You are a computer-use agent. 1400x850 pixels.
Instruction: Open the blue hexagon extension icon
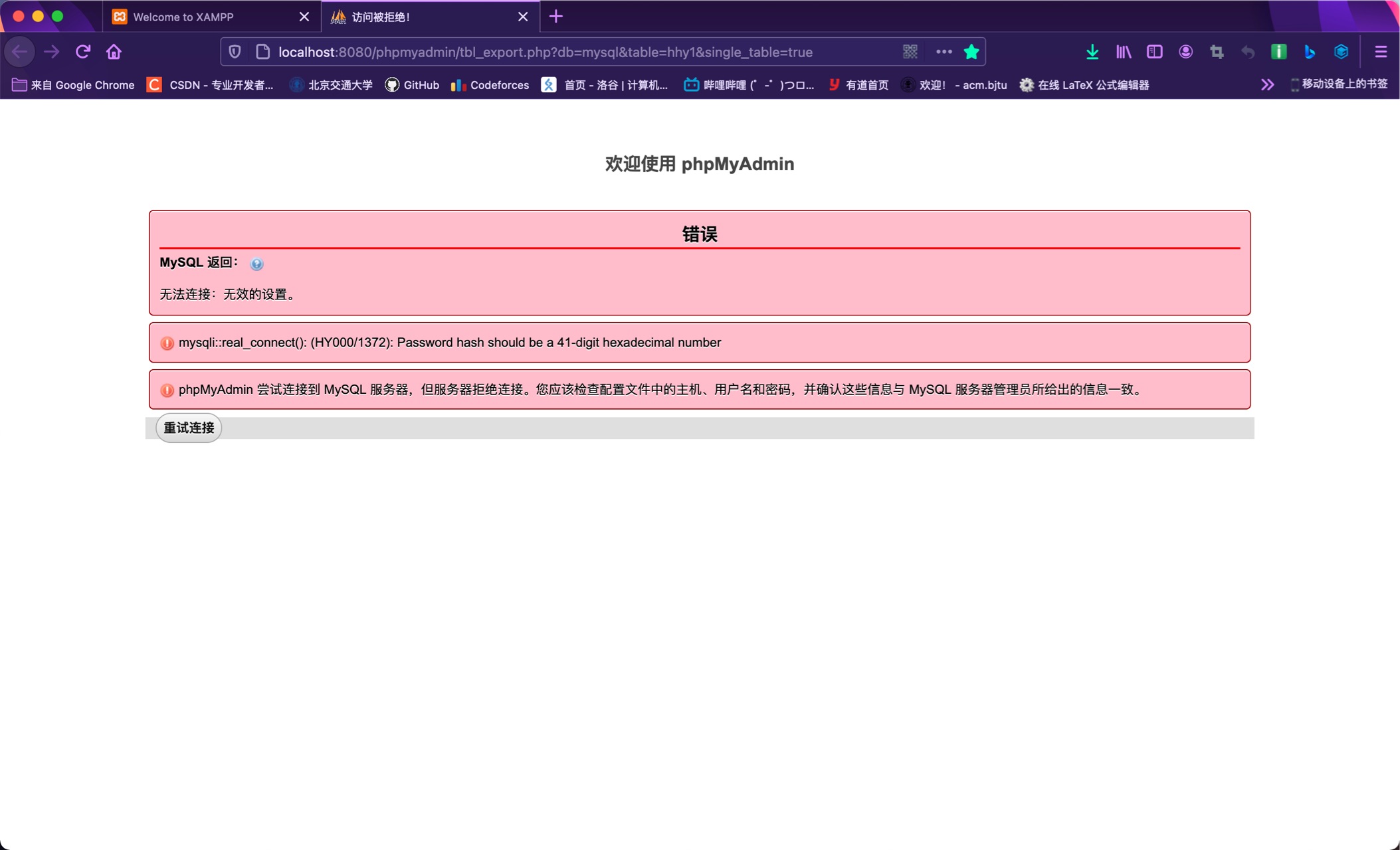pyautogui.click(x=1342, y=52)
